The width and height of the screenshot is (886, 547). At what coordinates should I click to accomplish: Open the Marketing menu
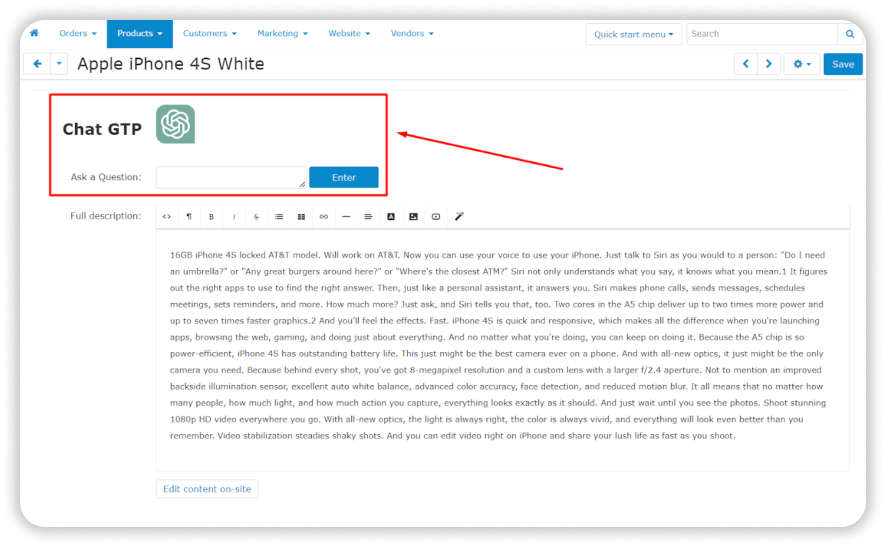click(x=281, y=33)
